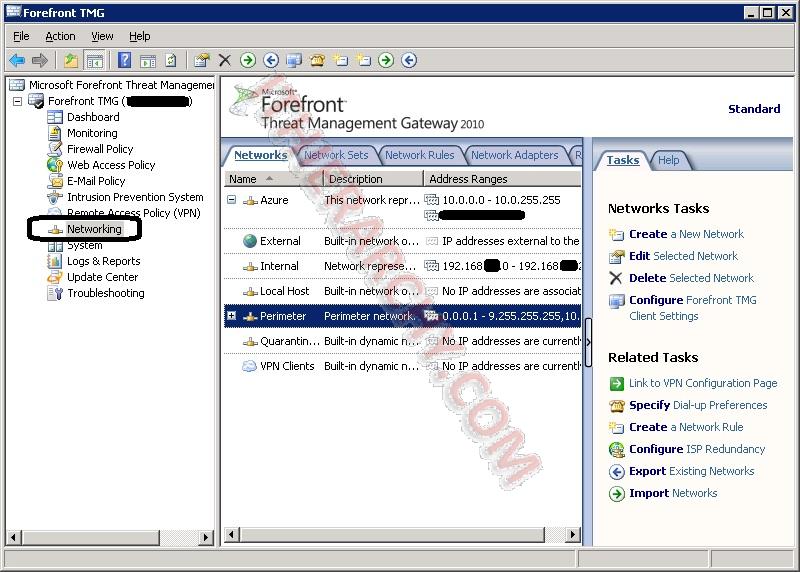Select the Local Host network row

point(402,291)
